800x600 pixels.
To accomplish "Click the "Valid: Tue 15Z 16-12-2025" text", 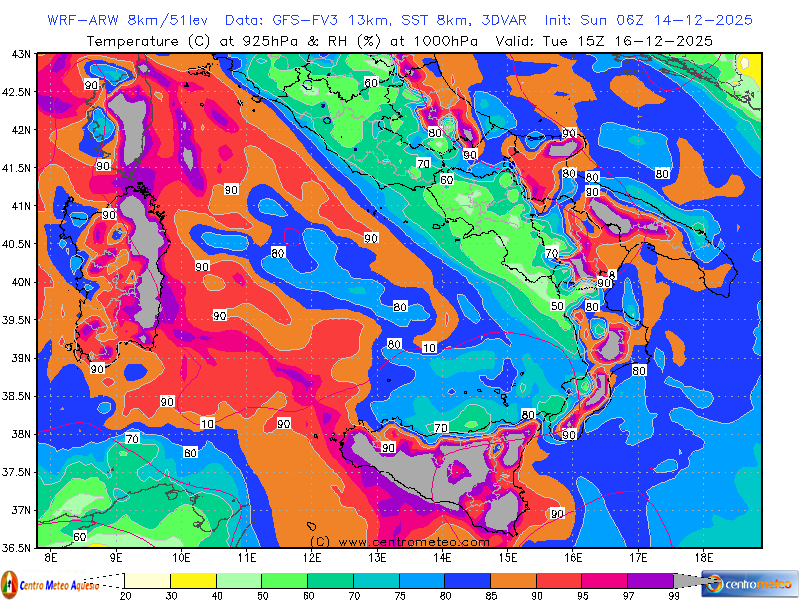I will pyautogui.click(x=621, y=41).
